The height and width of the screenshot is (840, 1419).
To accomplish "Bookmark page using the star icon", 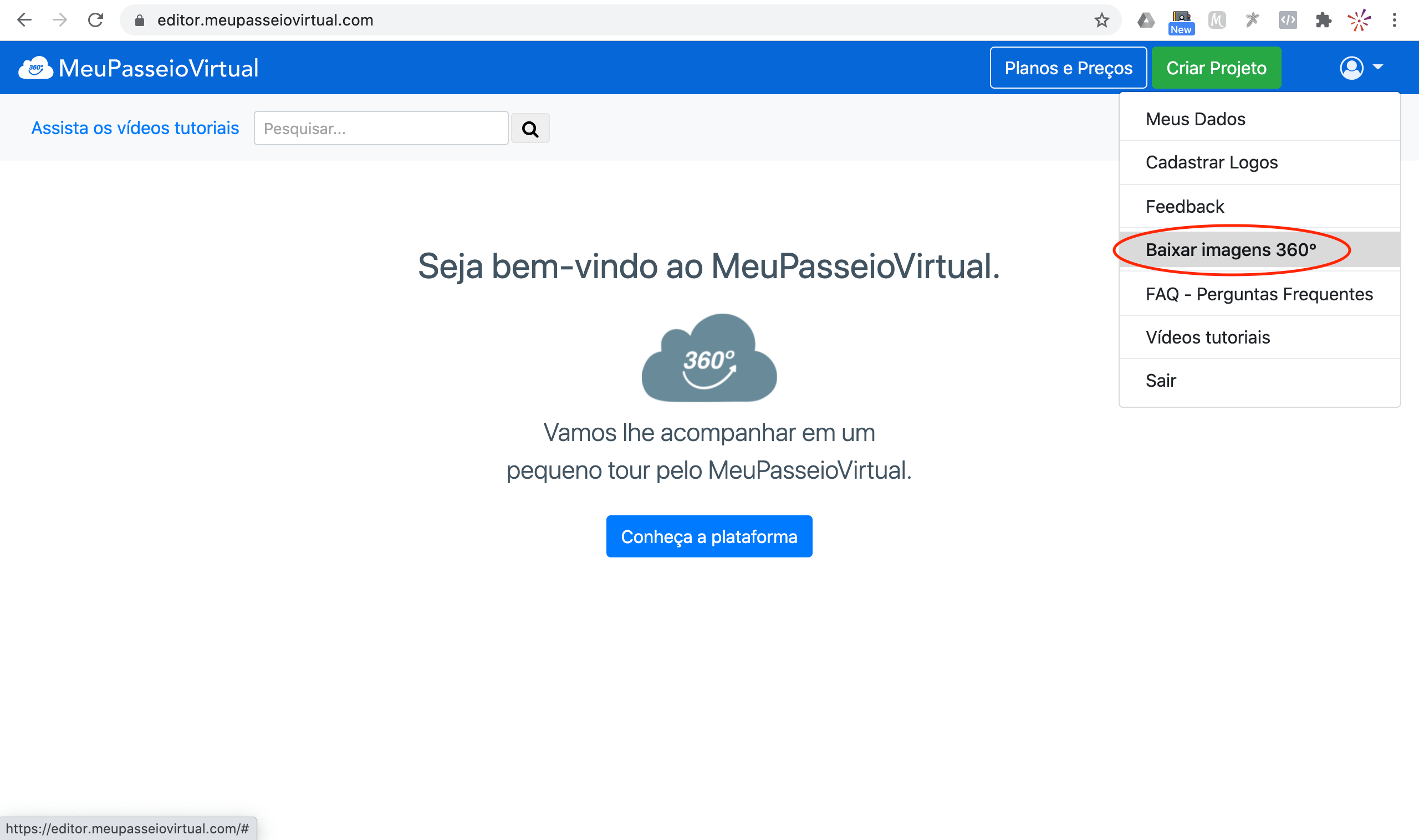I will [1101, 21].
